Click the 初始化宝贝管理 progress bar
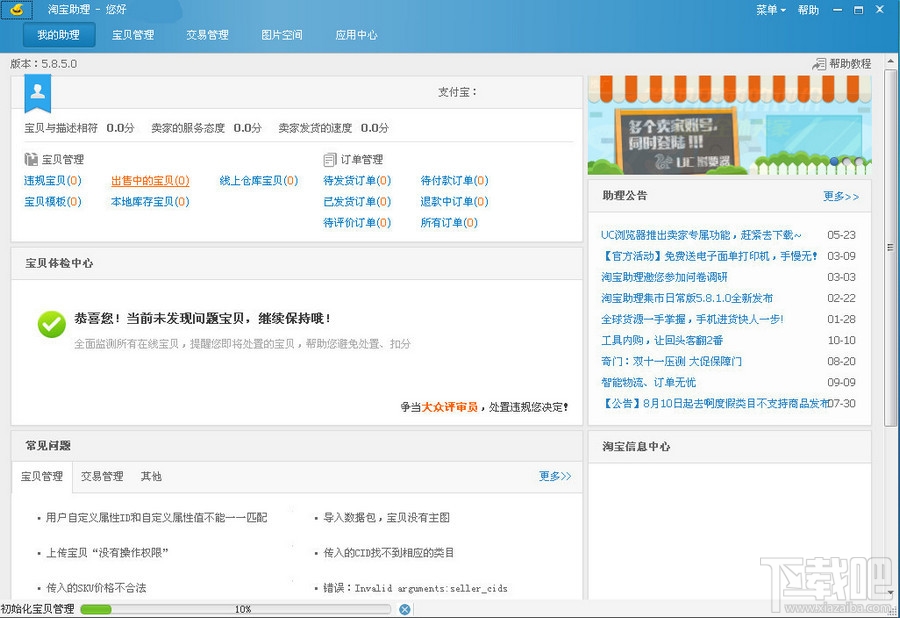The width and height of the screenshot is (900, 618). click(x=235, y=609)
